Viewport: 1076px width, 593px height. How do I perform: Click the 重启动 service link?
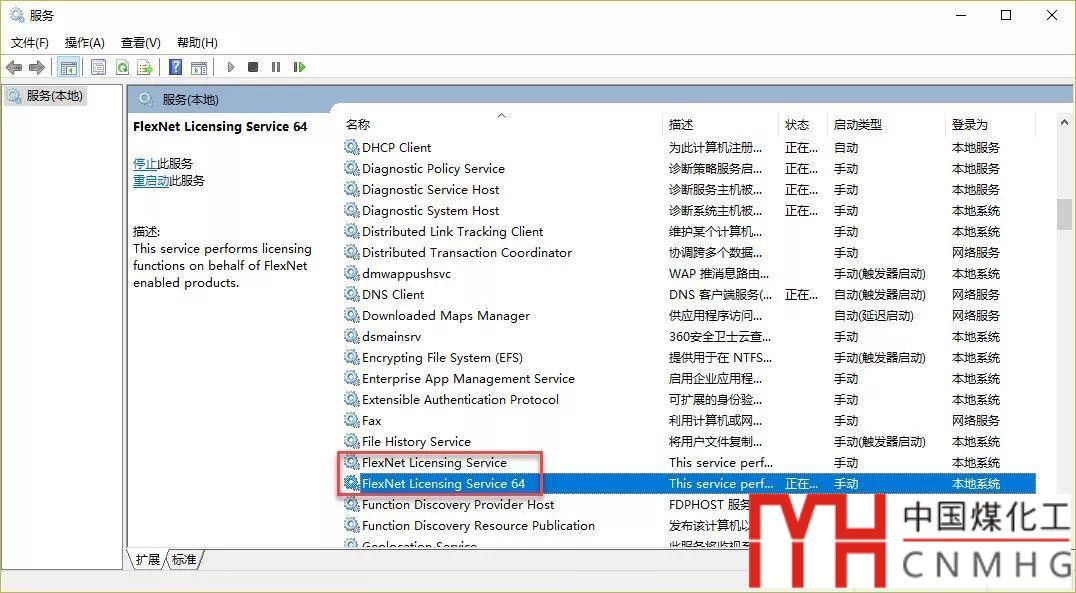point(151,181)
